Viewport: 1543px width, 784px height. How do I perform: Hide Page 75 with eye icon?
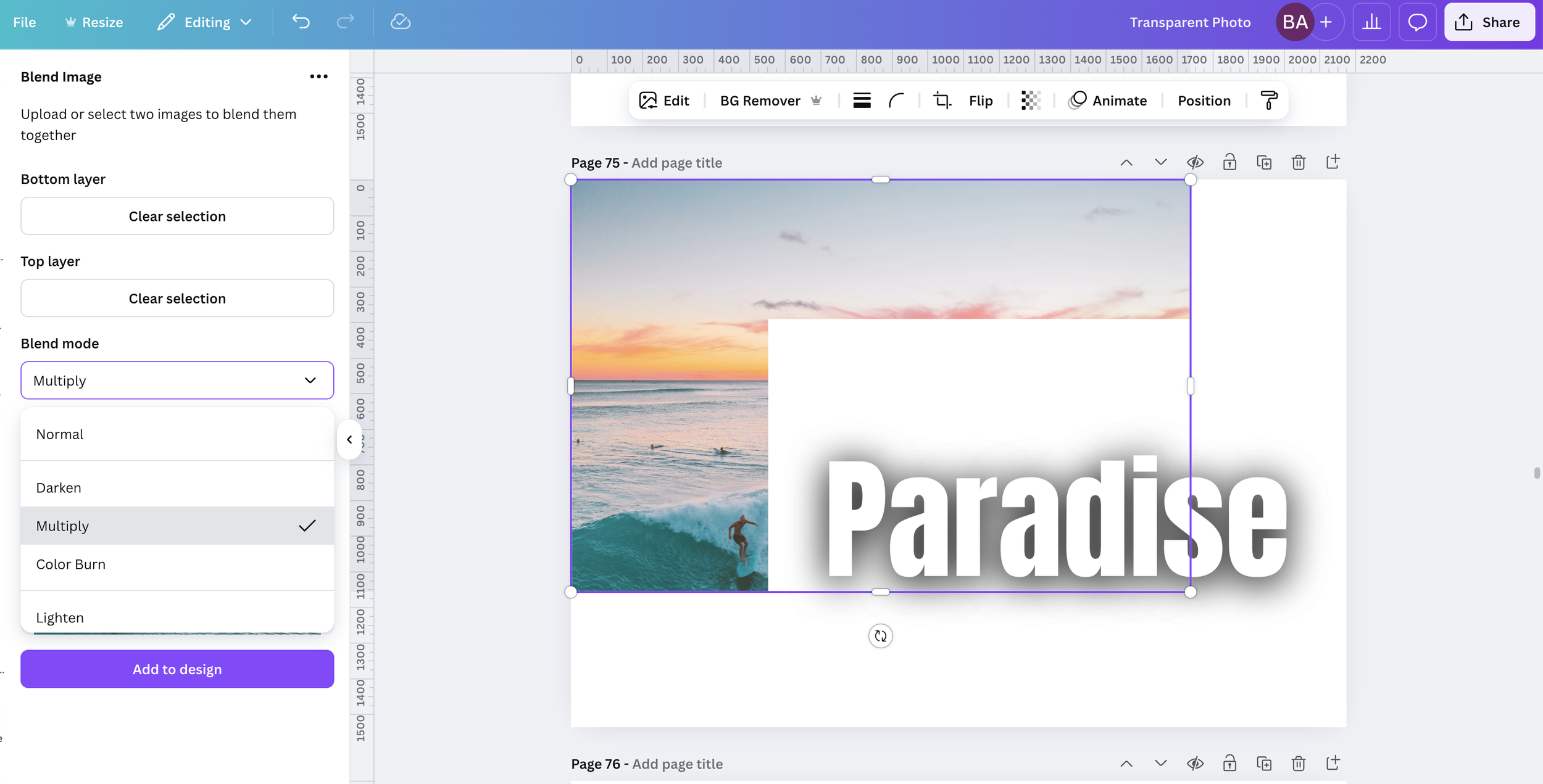(x=1195, y=162)
